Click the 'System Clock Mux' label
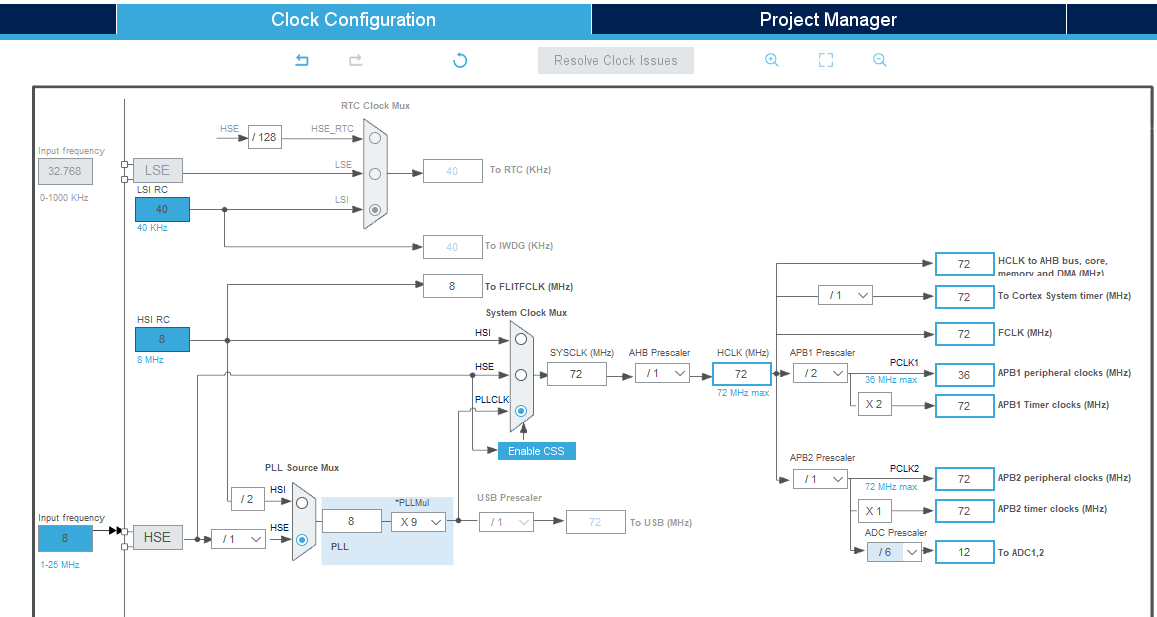1157x617 pixels. (526, 313)
